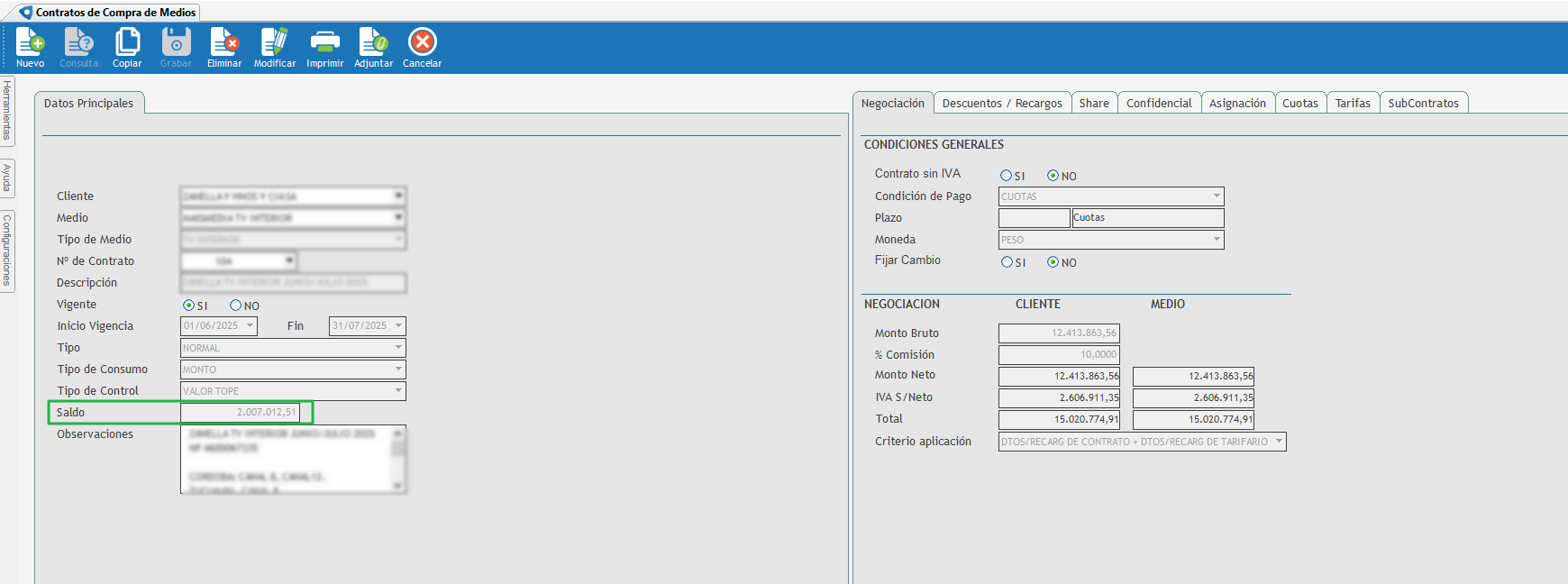Open the Cuotas tab
The width and height of the screenshot is (1568, 584).
tap(1300, 103)
